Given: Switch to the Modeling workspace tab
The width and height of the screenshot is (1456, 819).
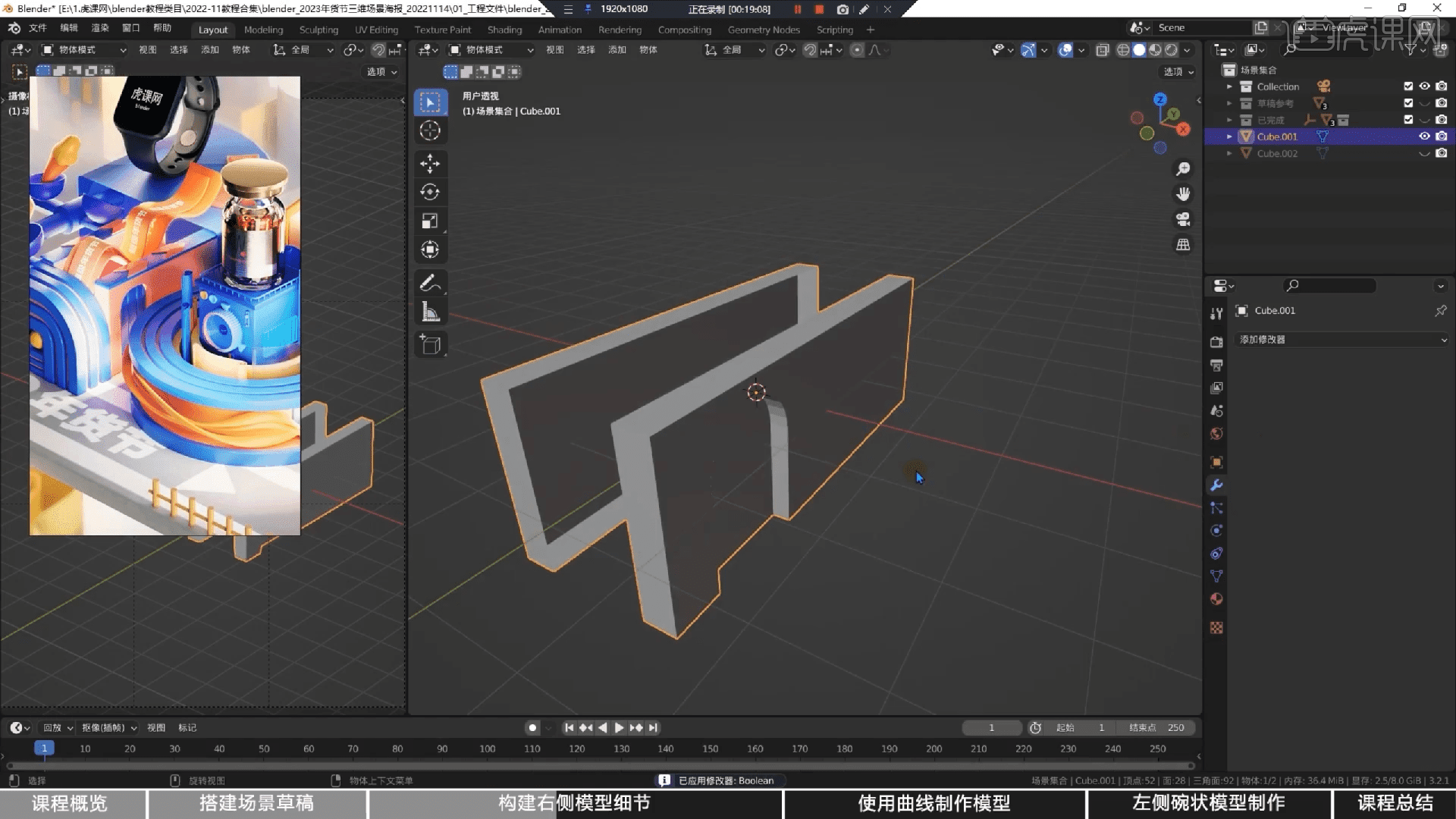Looking at the screenshot, I should (x=263, y=30).
